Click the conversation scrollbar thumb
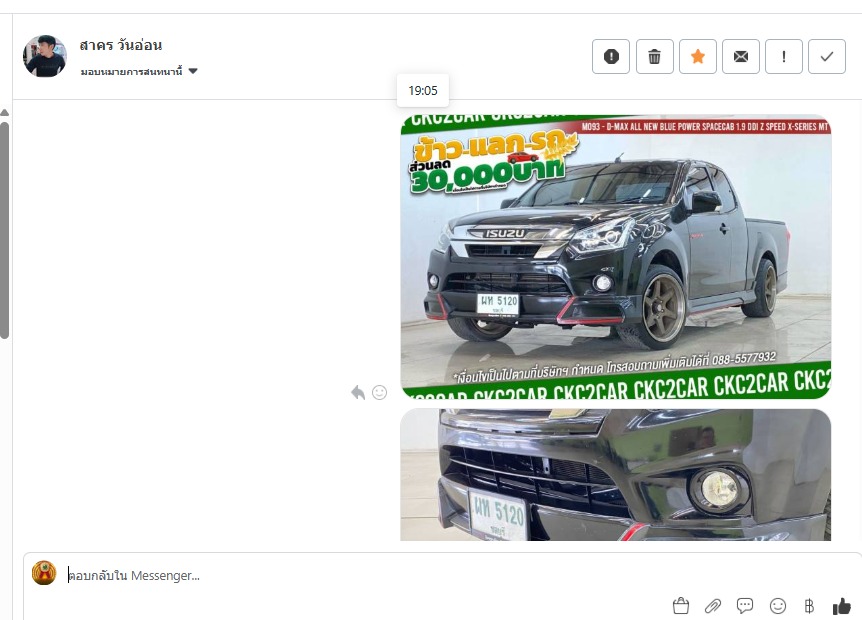862x620 pixels. (4, 231)
